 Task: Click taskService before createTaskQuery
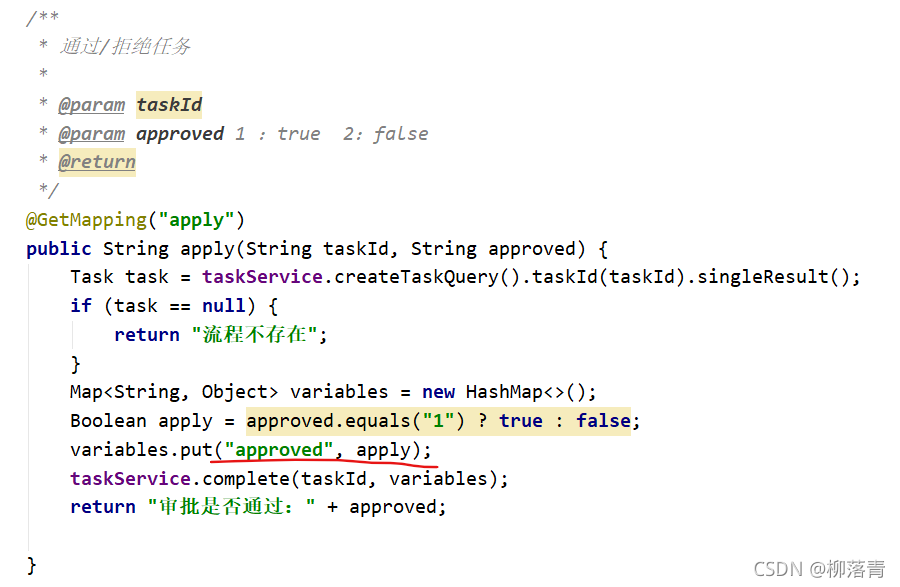click(262, 277)
